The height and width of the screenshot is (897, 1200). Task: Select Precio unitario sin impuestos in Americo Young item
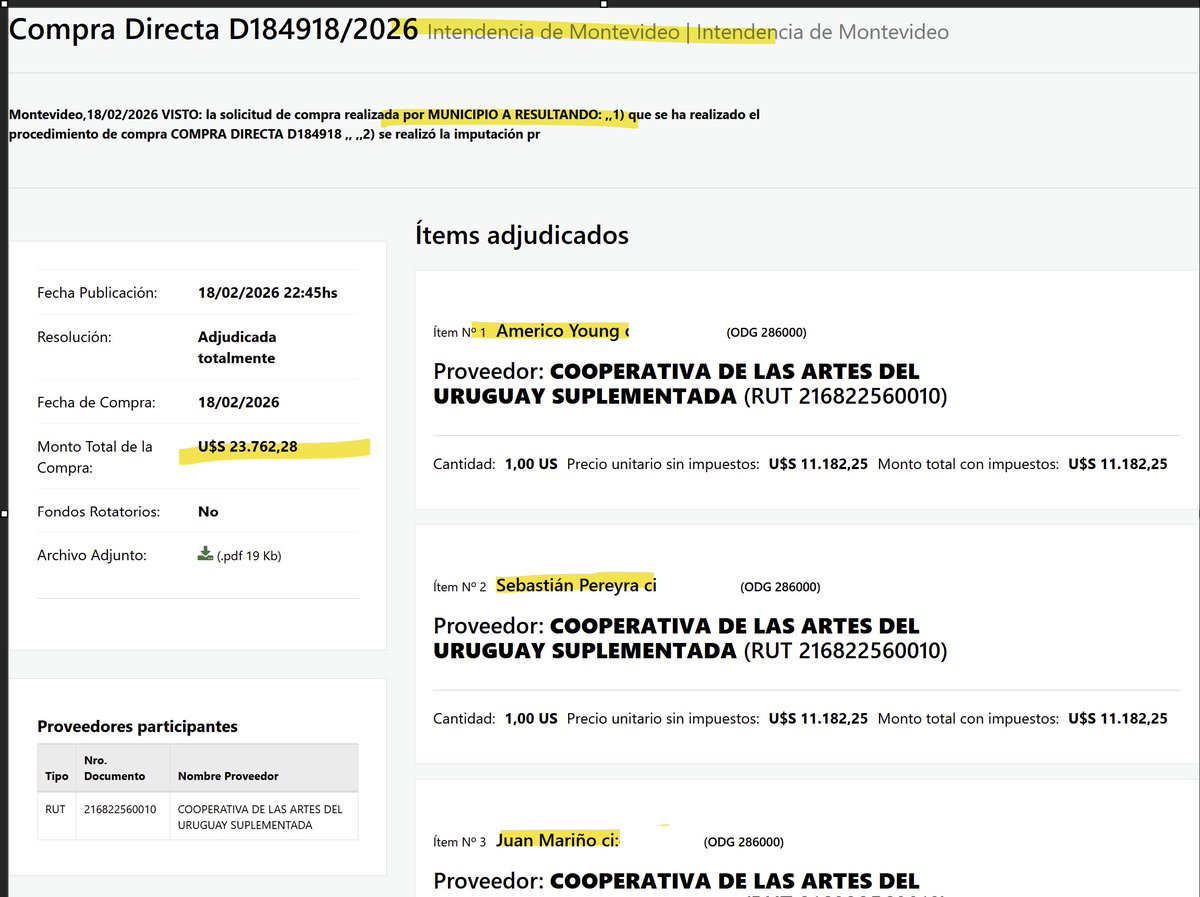point(717,464)
